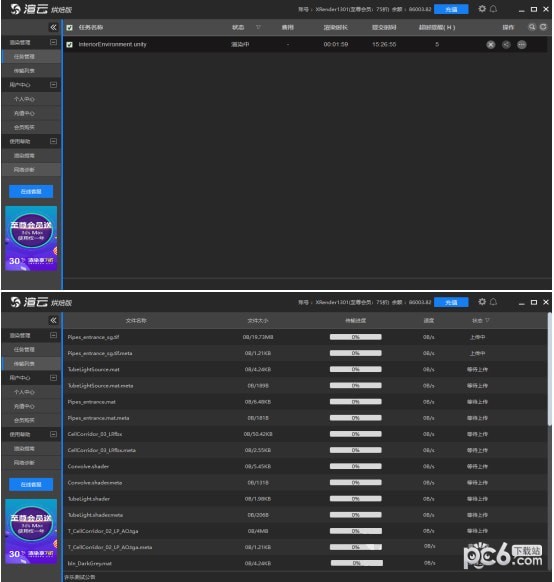Collapse the 使用帮助 section in the transfer window sidebar
554x582 pixels.
click(x=53, y=434)
